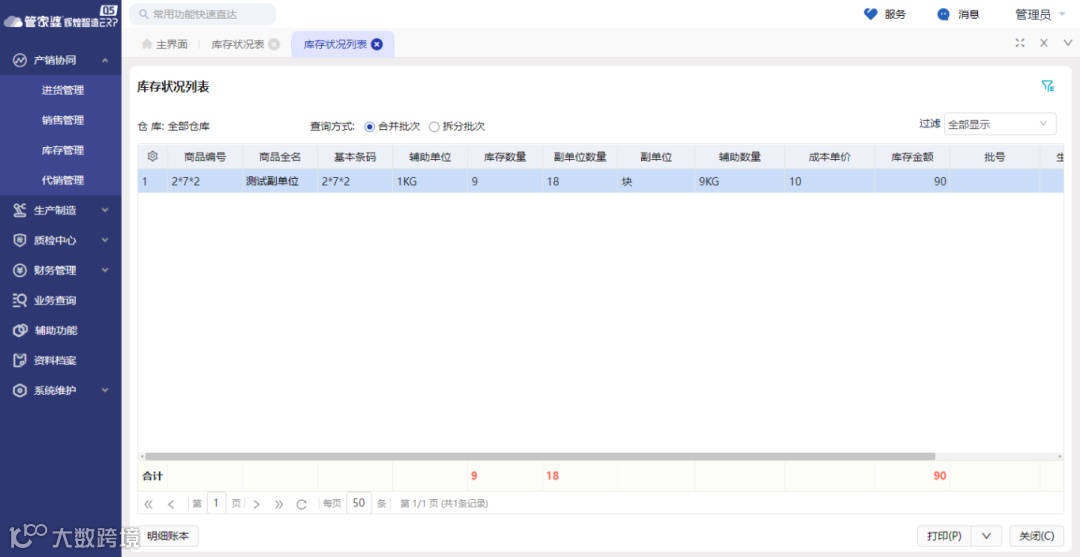This screenshot has width=1080, height=557.
Task: Collapse the 产销协同 menu chevron
Action: (105, 61)
